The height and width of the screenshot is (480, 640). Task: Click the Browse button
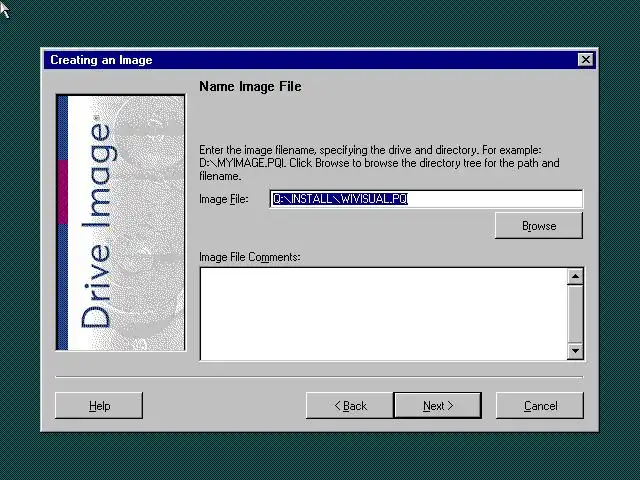tap(538, 225)
